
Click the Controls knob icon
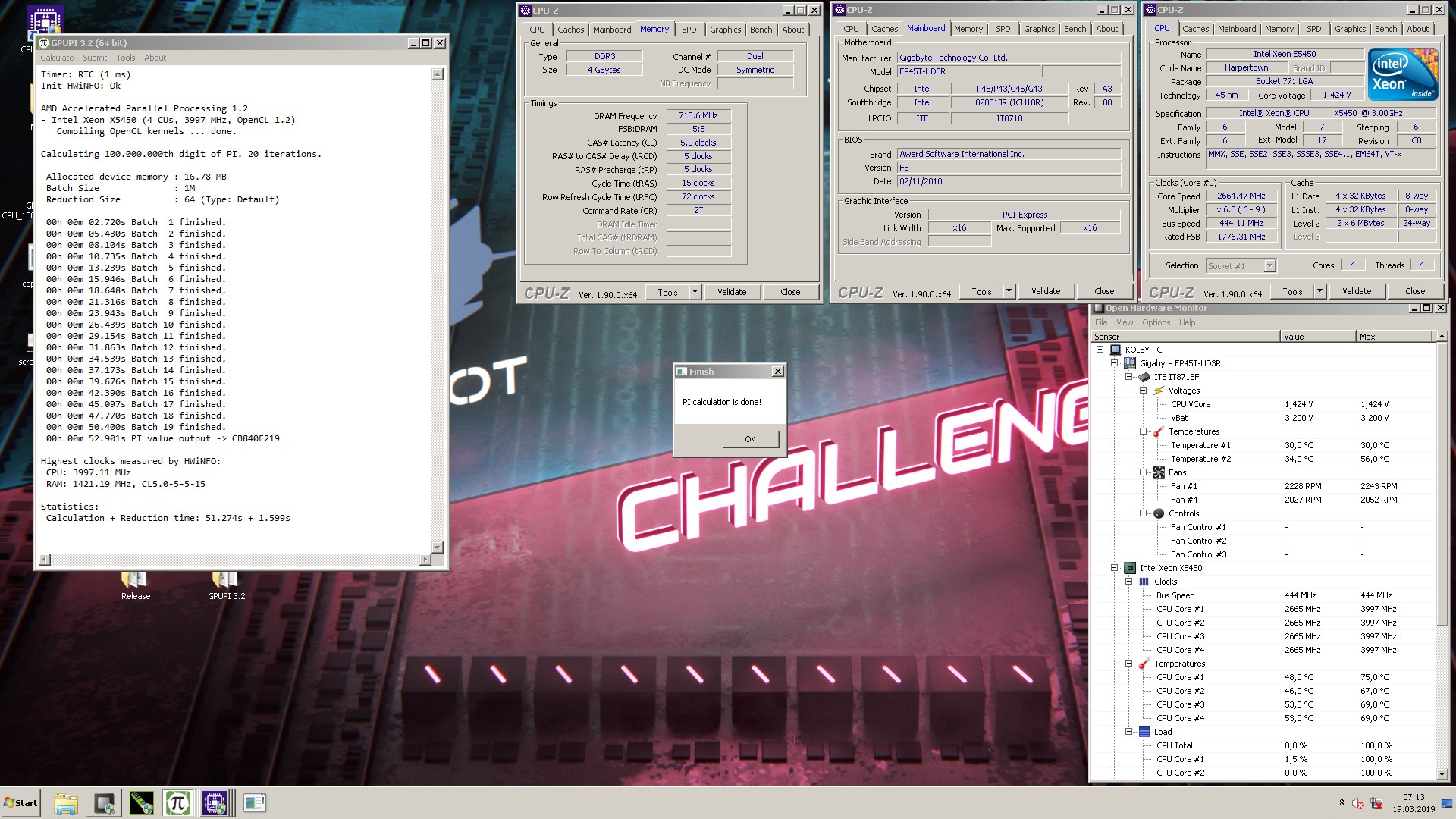click(1158, 513)
